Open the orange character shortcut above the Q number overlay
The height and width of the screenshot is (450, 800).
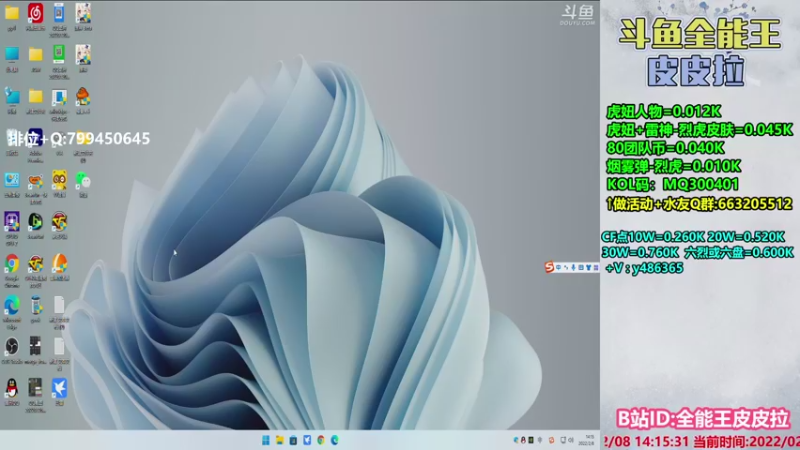point(83,96)
